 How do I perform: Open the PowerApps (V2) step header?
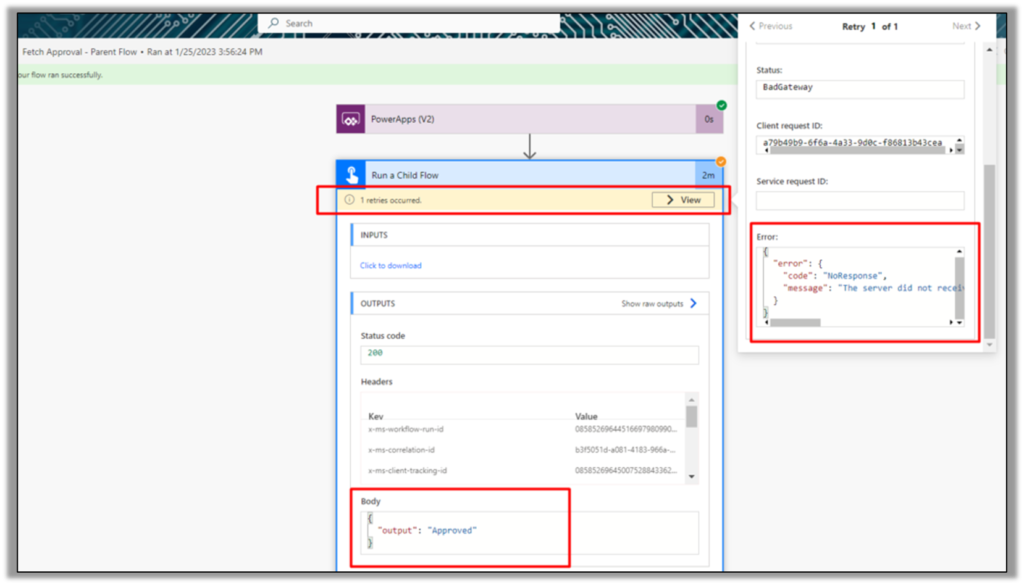click(x=530, y=119)
